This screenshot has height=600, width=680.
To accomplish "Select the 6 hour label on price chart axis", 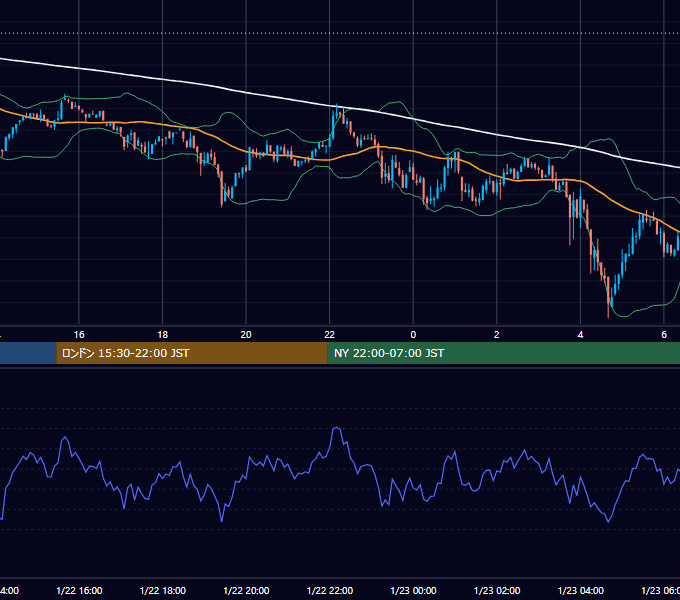I will coord(664,335).
